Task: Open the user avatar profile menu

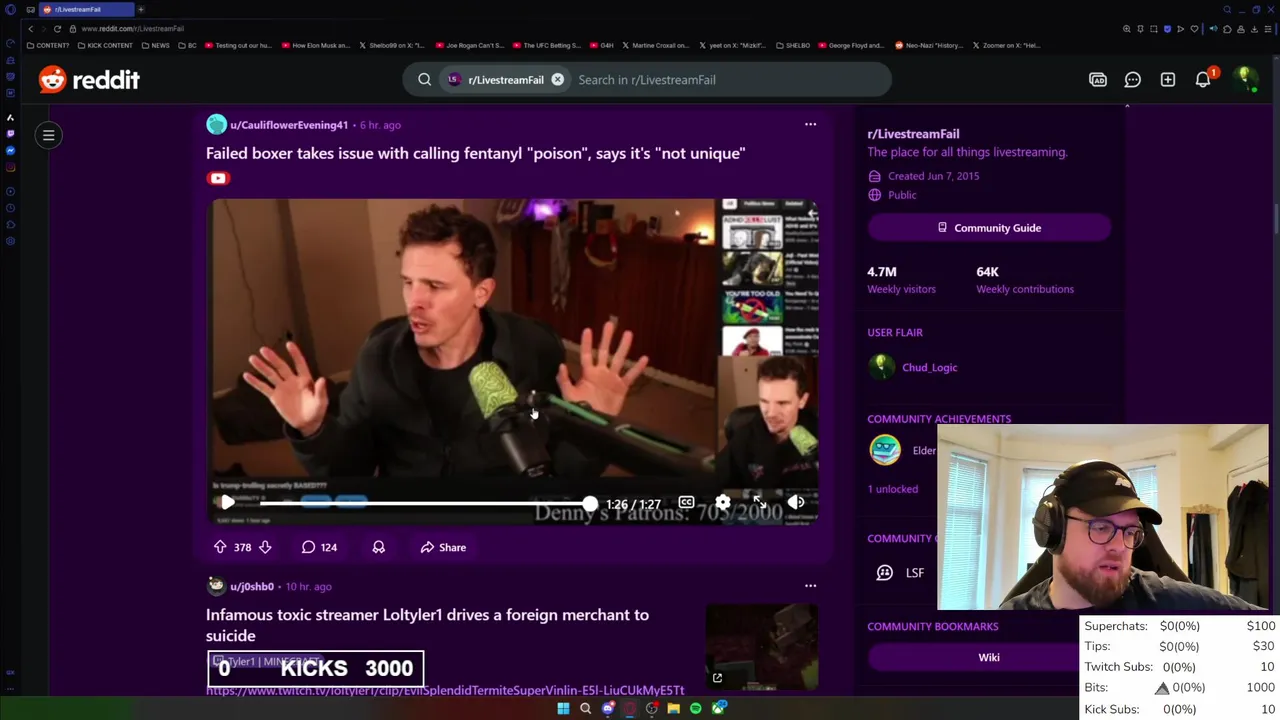Action: pyautogui.click(x=1245, y=79)
